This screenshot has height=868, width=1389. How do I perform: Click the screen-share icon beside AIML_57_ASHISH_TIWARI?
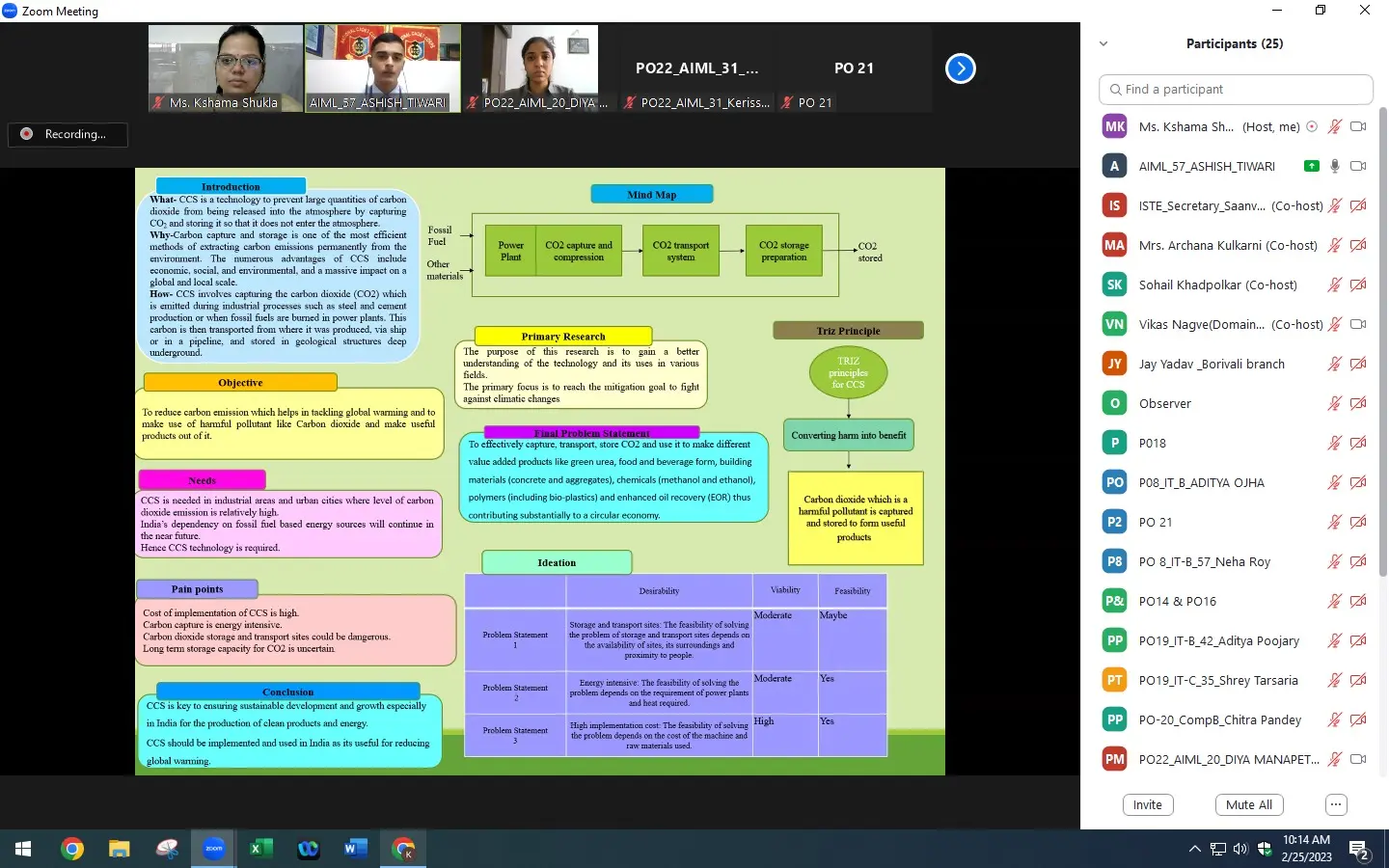click(1311, 166)
